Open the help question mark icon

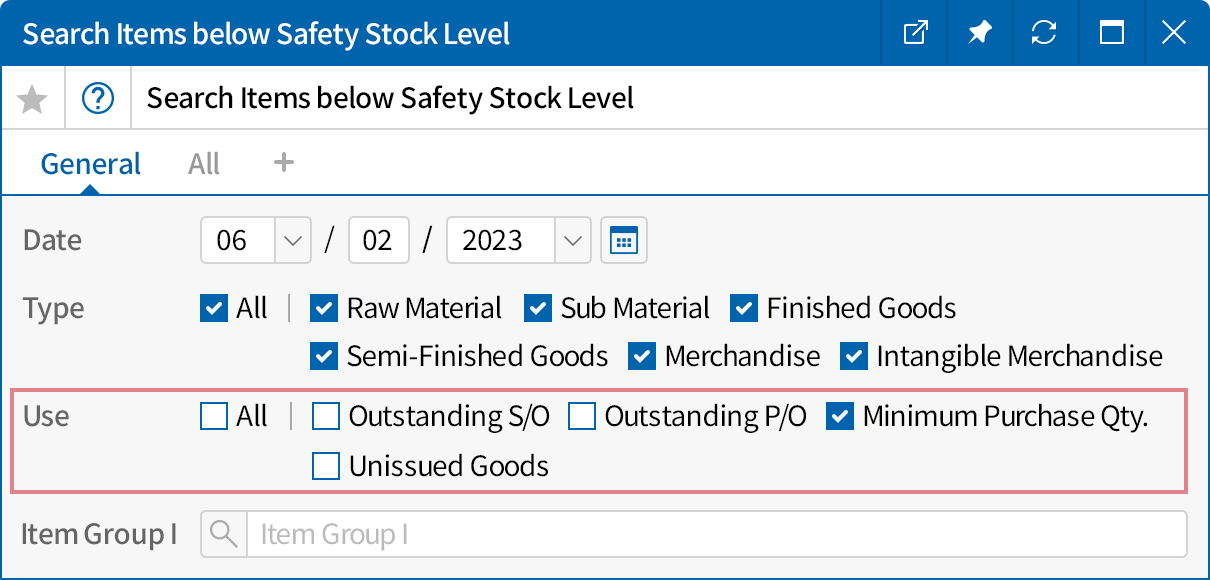[x=98, y=99]
